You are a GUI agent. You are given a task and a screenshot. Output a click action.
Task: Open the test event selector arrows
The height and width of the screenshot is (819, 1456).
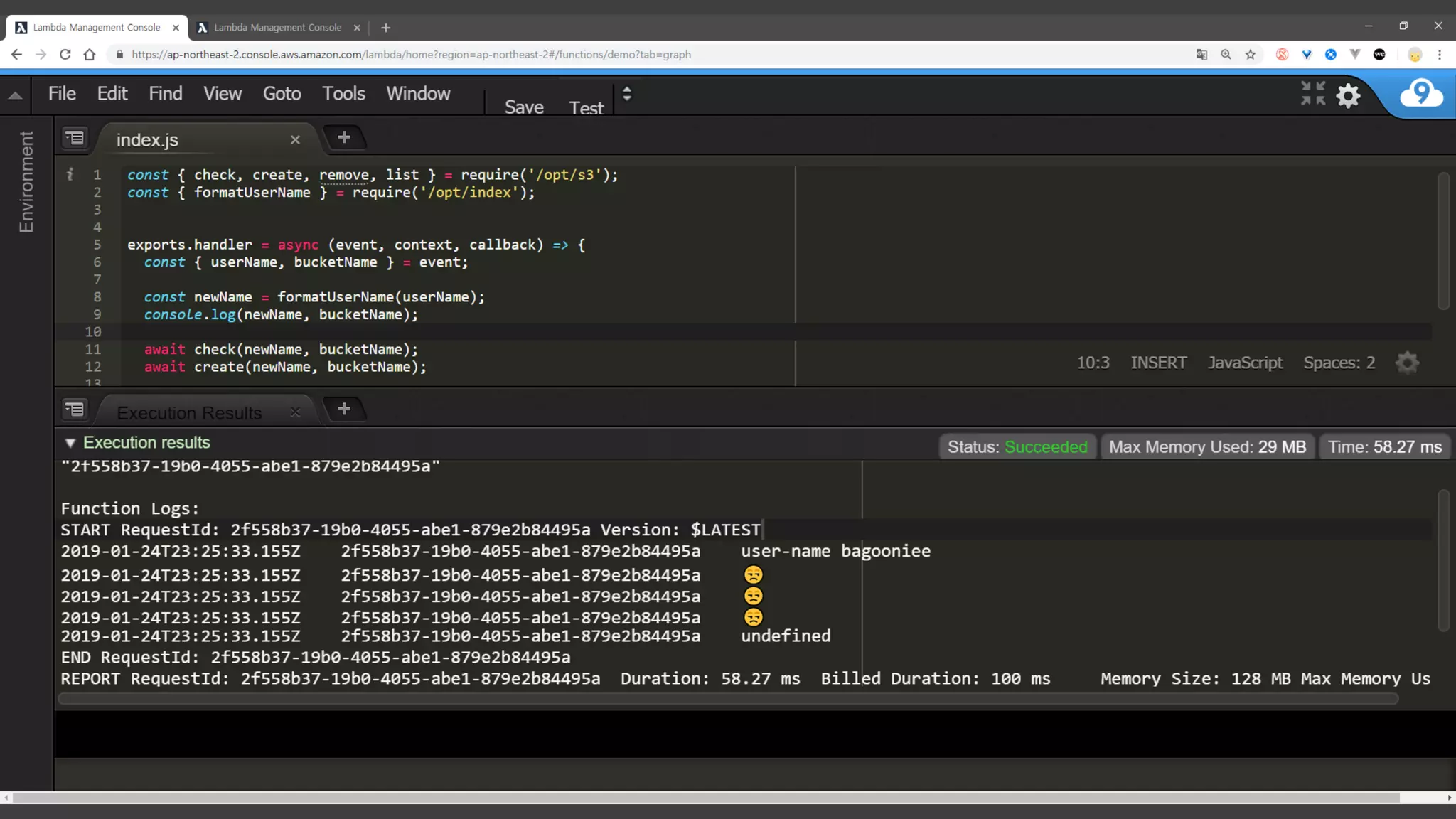[x=627, y=94]
